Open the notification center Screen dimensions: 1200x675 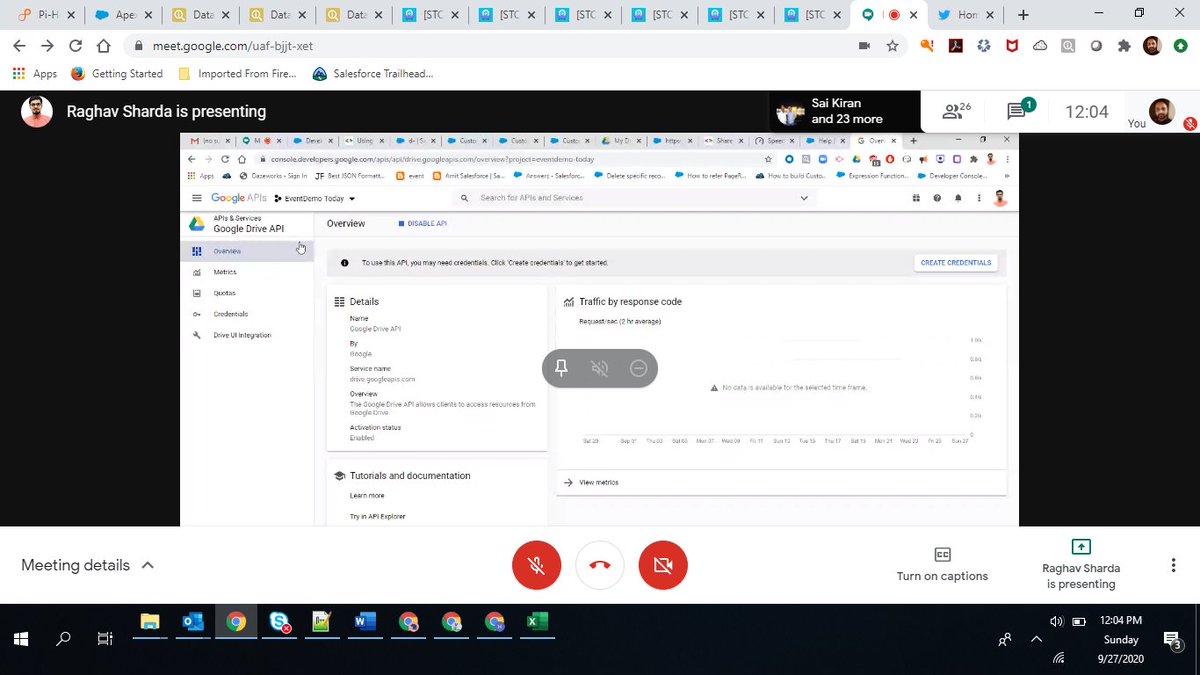pos(1172,639)
